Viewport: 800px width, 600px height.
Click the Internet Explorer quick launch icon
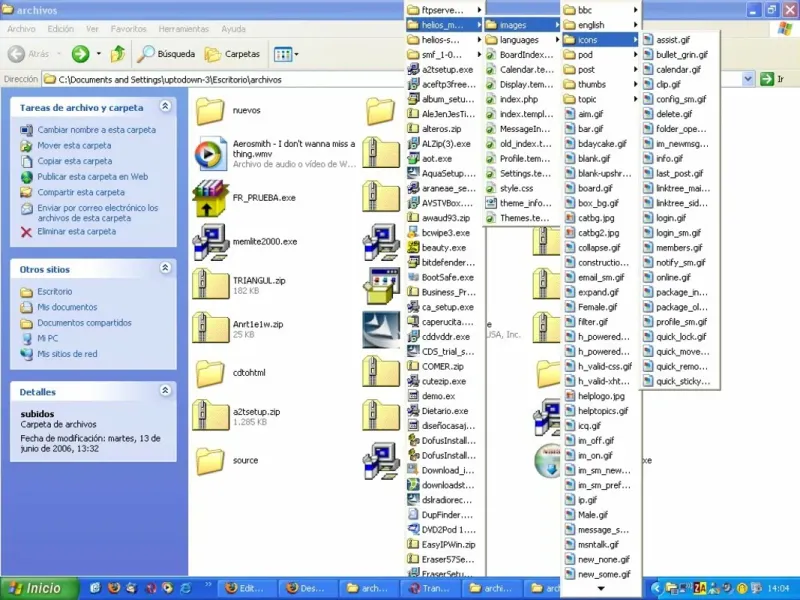point(186,588)
